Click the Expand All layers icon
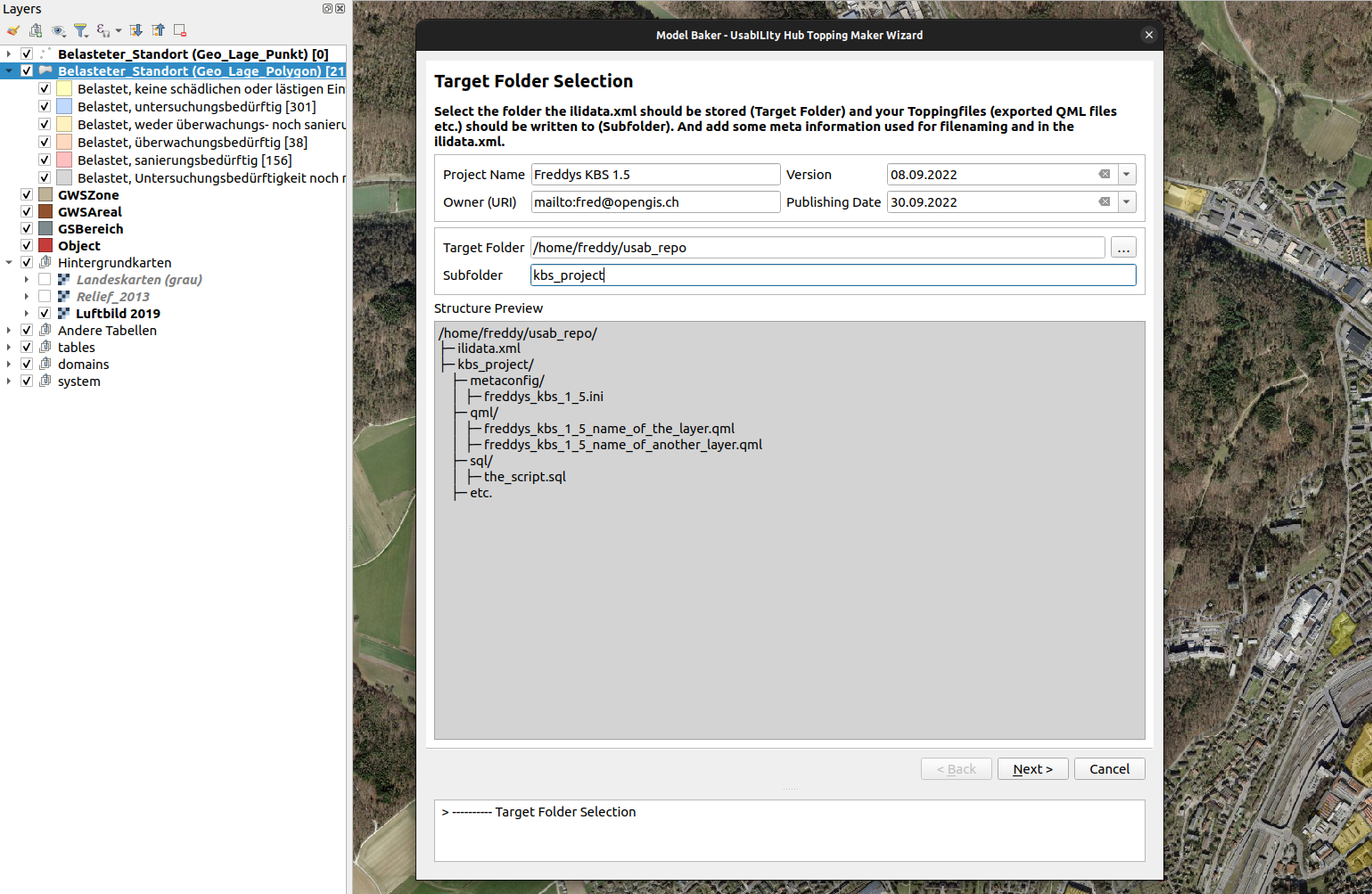The image size is (1372, 894). coord(136,31)
